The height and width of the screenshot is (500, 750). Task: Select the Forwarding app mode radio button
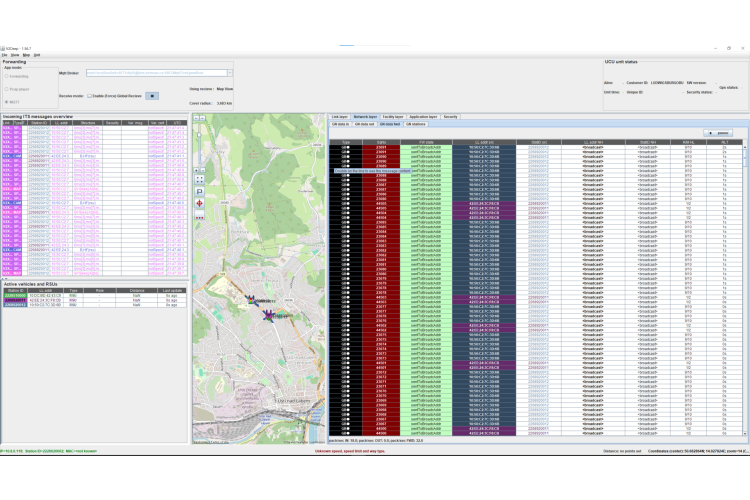click(7, 76)
